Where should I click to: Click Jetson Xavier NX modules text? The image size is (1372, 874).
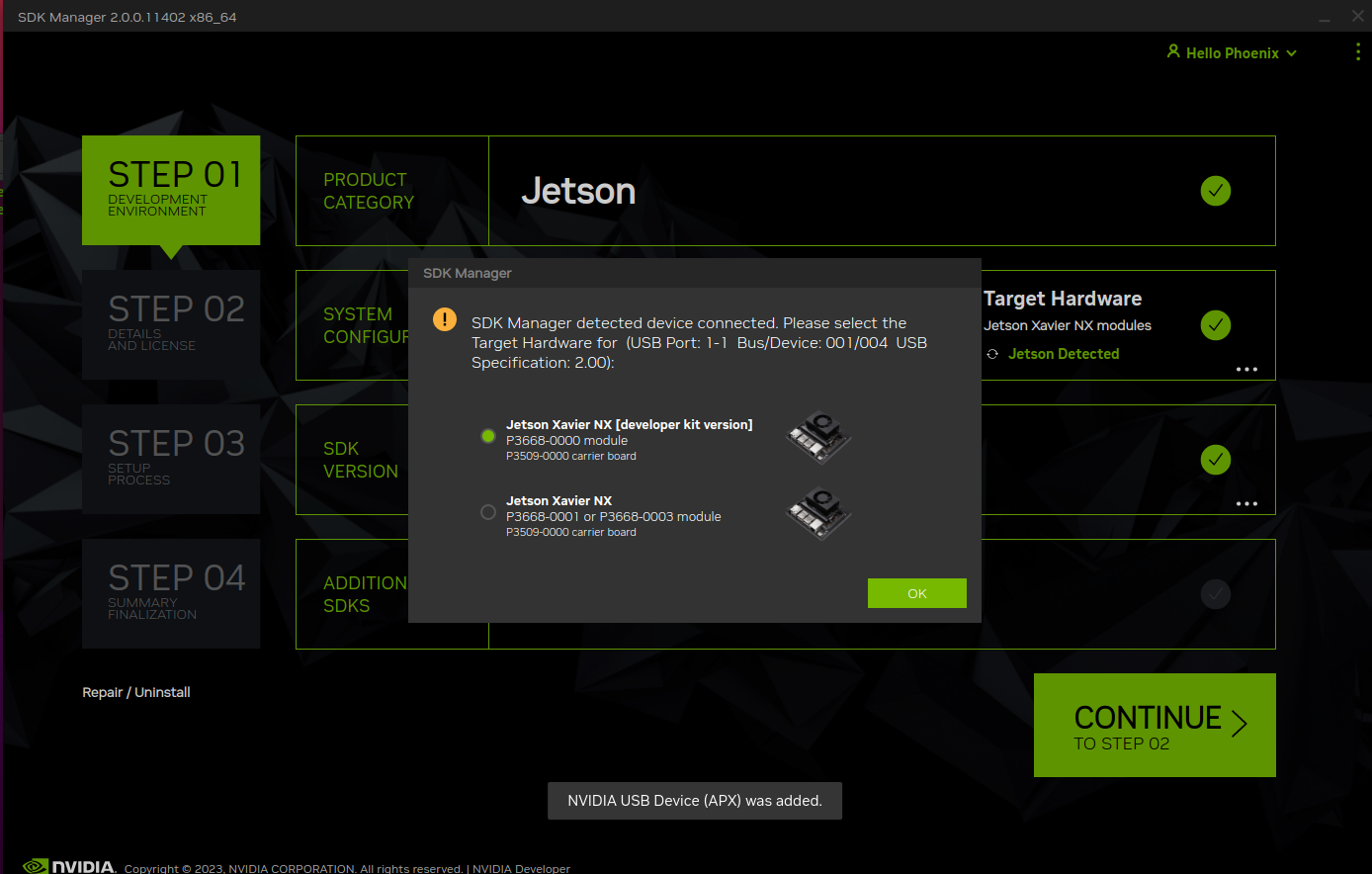click(1068, 325)
